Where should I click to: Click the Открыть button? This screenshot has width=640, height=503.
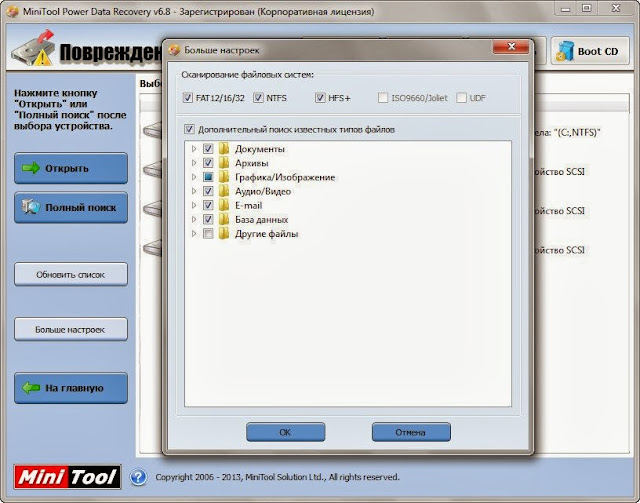click(71, 168)
